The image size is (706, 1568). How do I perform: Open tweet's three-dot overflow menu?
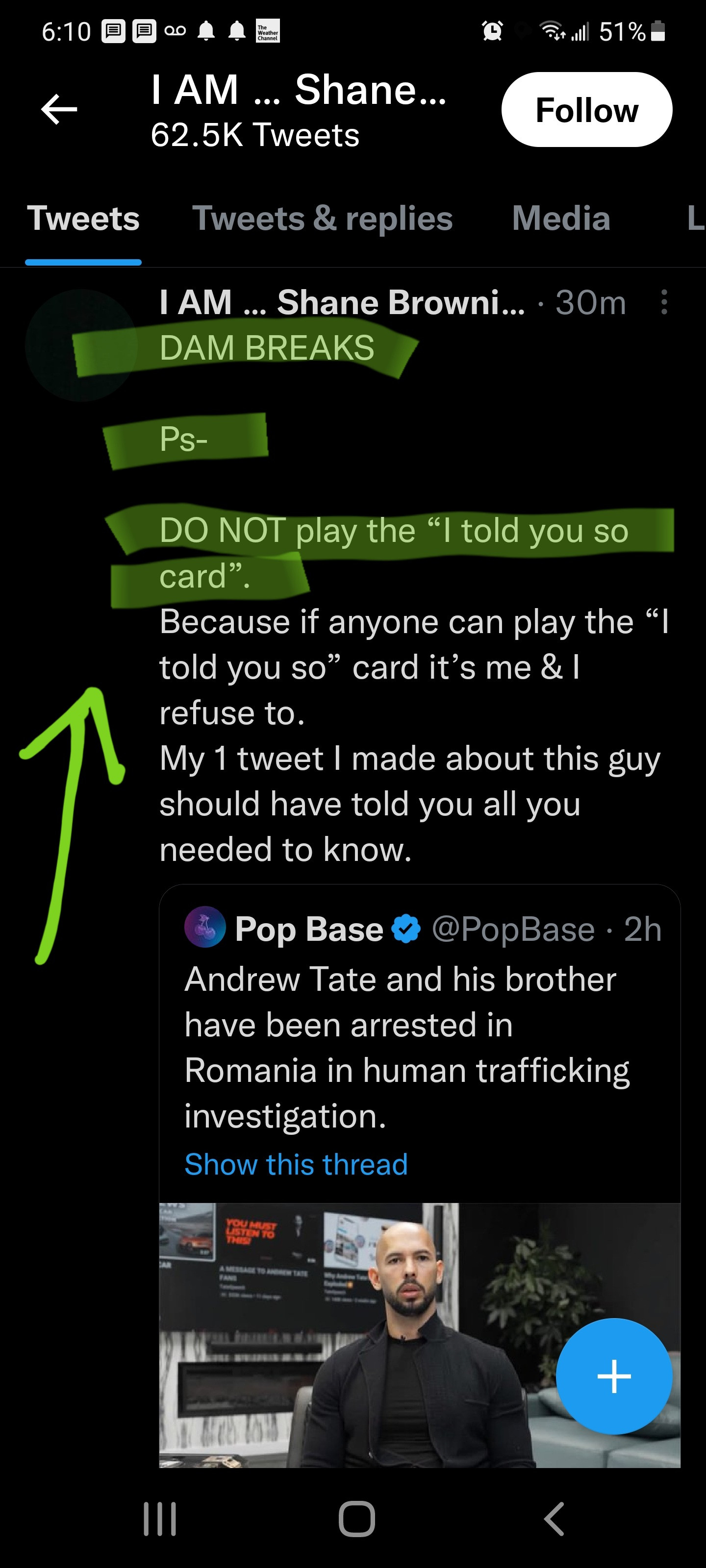pyautogui.click(x=663, y=302)
